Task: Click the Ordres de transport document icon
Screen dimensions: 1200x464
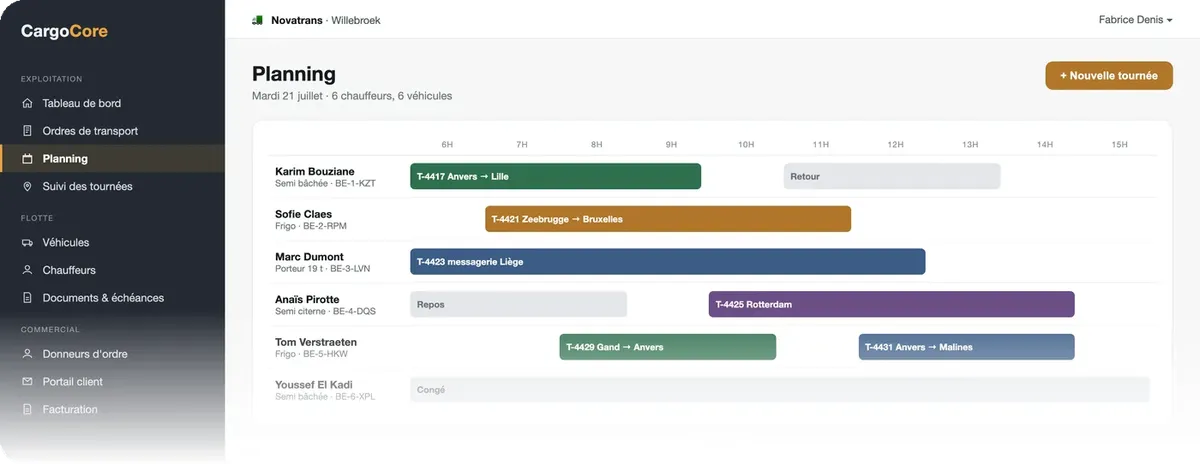Action: click(27, 131)
